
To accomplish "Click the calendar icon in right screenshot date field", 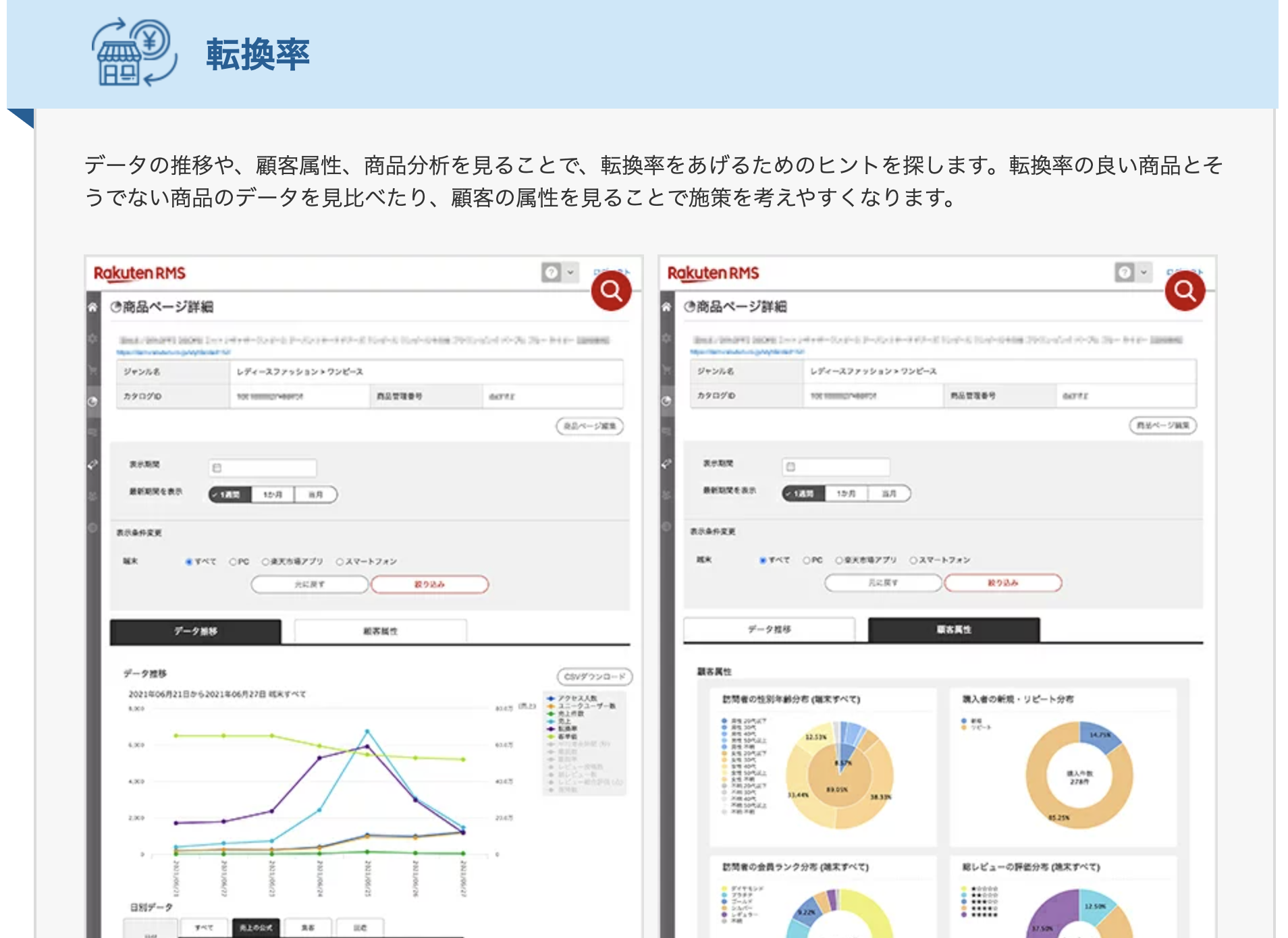I will click(790, 466).
